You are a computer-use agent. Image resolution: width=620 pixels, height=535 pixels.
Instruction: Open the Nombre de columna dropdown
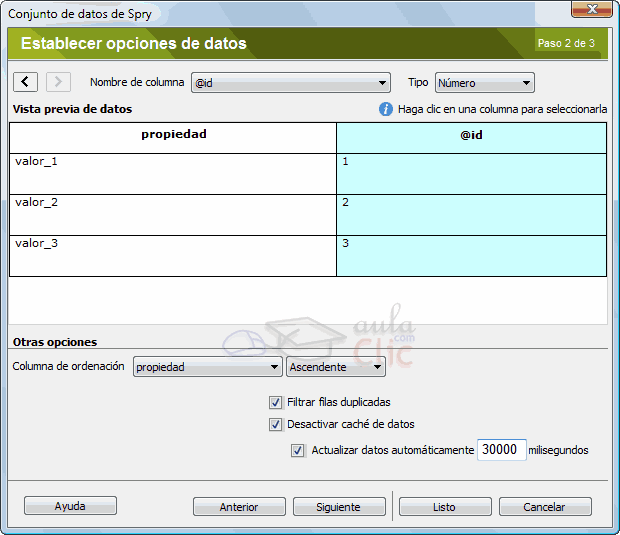click(x=290, y=83)
